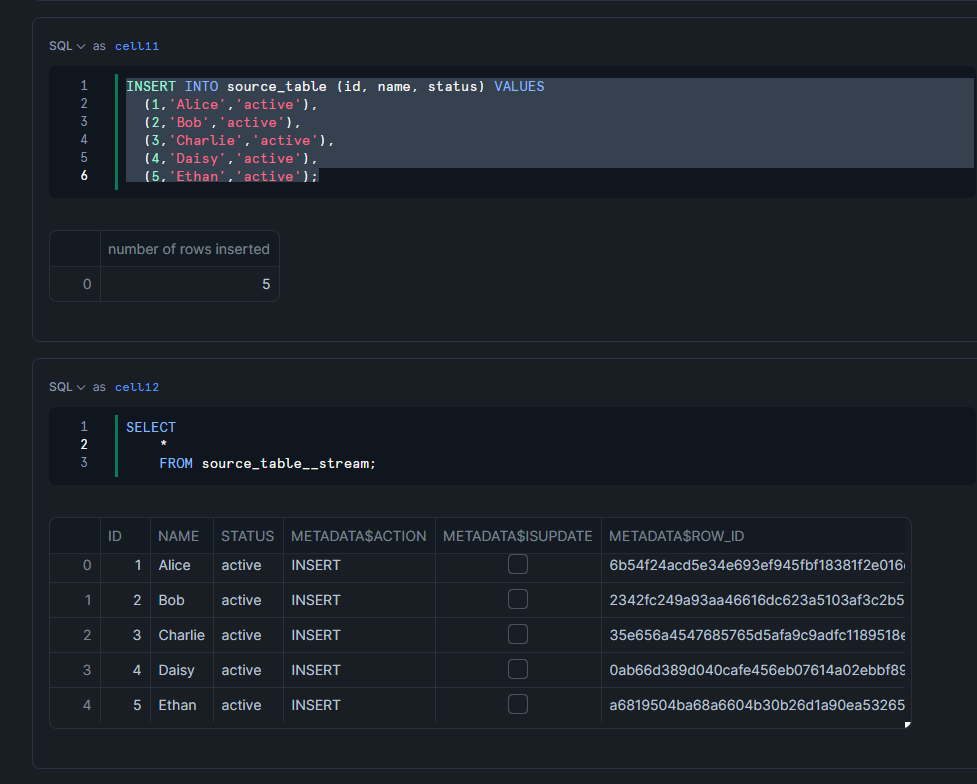This screenshot has width=977, height=784.
Task: Toggle ISUPDATE checkbox in Ethan row
Action: (518, 704)
